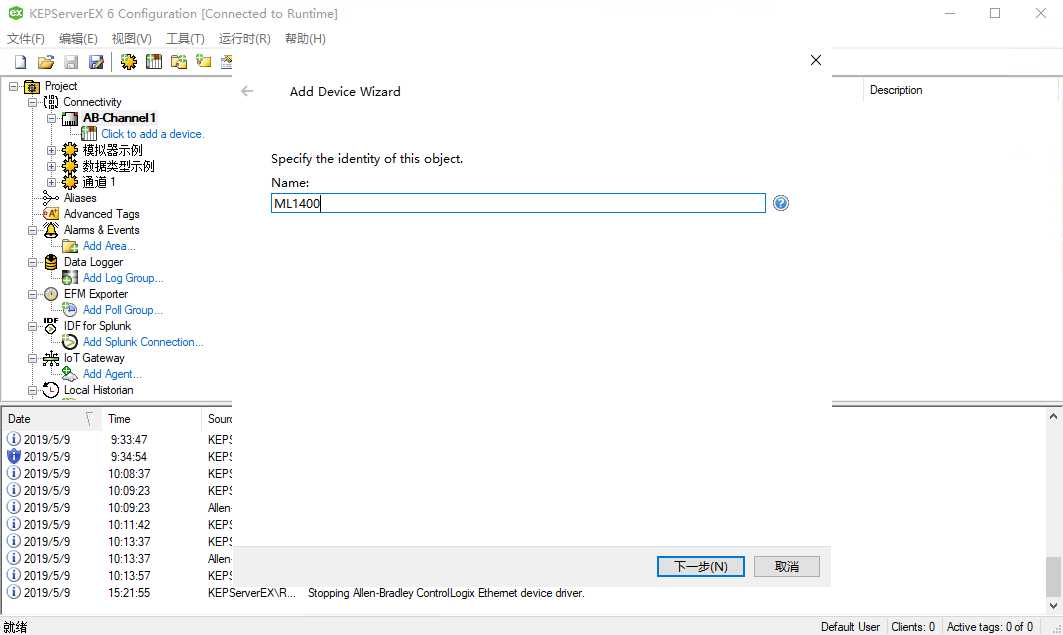Click the Local Historian icon
Screen dimensions: 1063x635
coord(51,390)
